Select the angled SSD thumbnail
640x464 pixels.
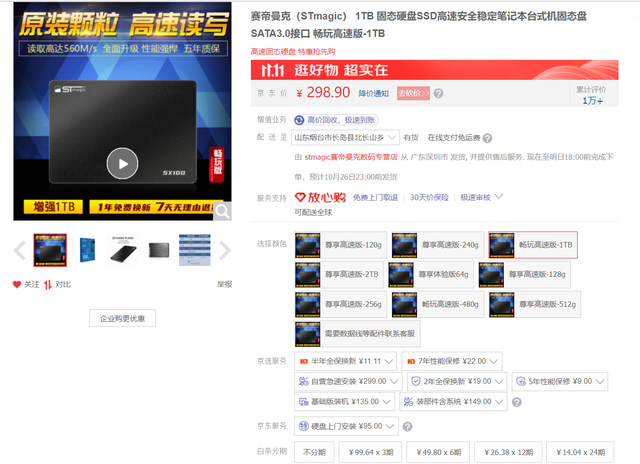coord(123,250)
